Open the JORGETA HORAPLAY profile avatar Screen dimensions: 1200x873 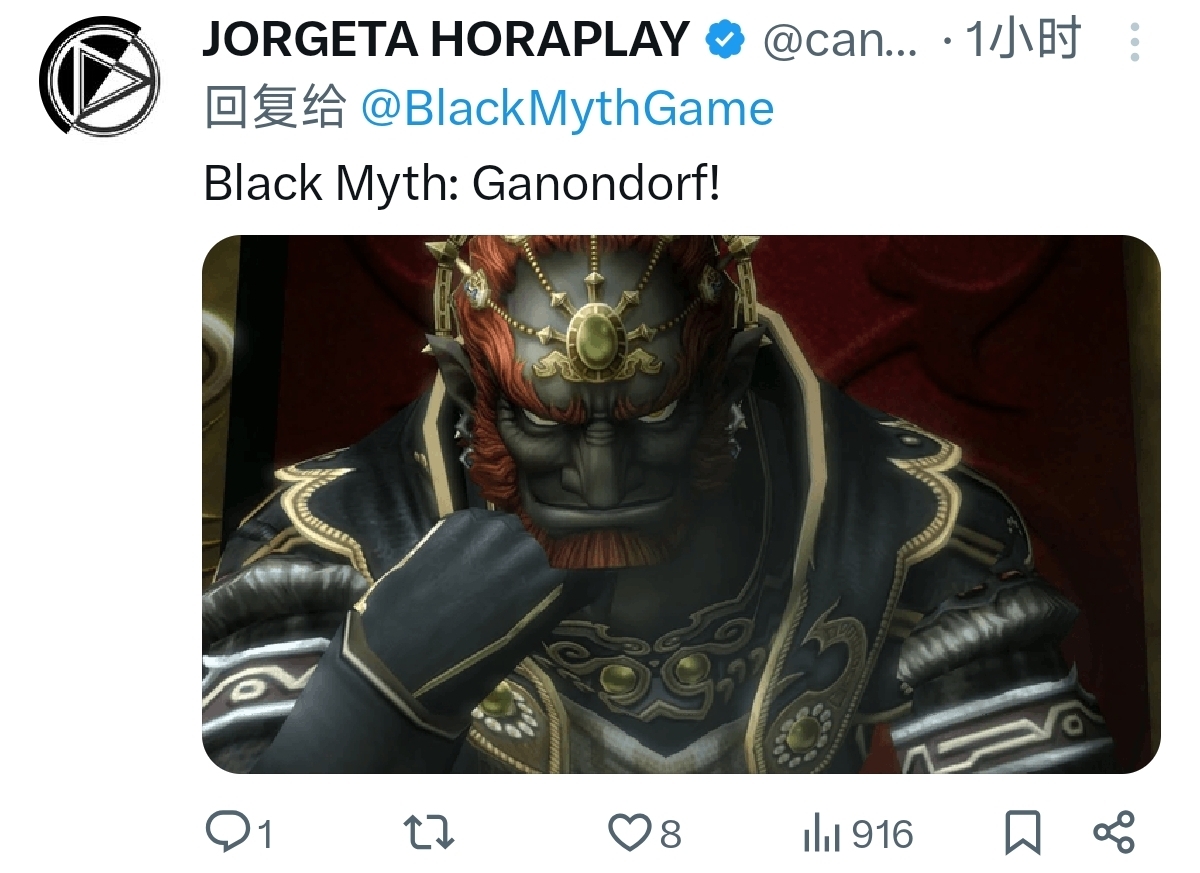pyautogui.click(x=100, y=75)
